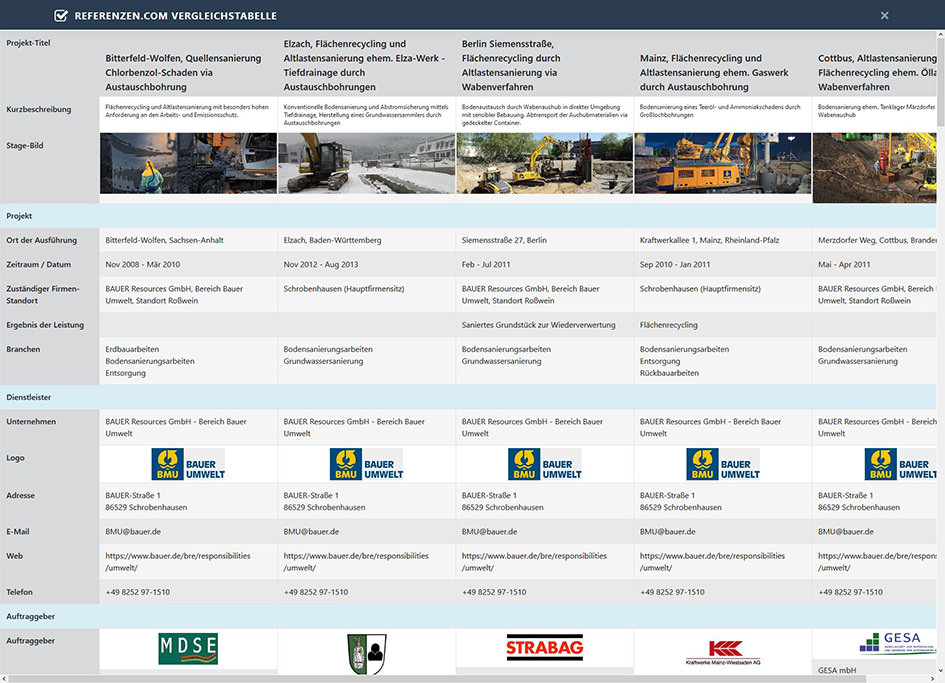Click the Kraftwerke Mainz-Wiesbaden AG logo
This screenshot has width=945, height=683.
722,651
